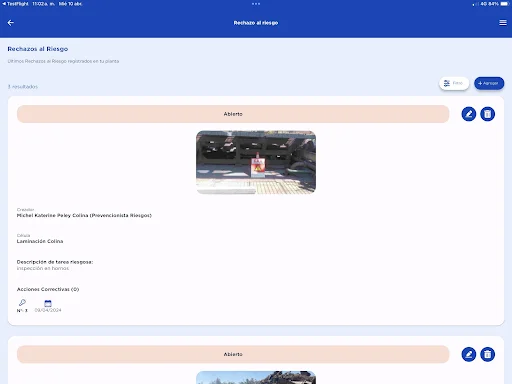The image size is (512, 384).
Task: Select the Laminación Colina text
Action: (x=40, y=241)
